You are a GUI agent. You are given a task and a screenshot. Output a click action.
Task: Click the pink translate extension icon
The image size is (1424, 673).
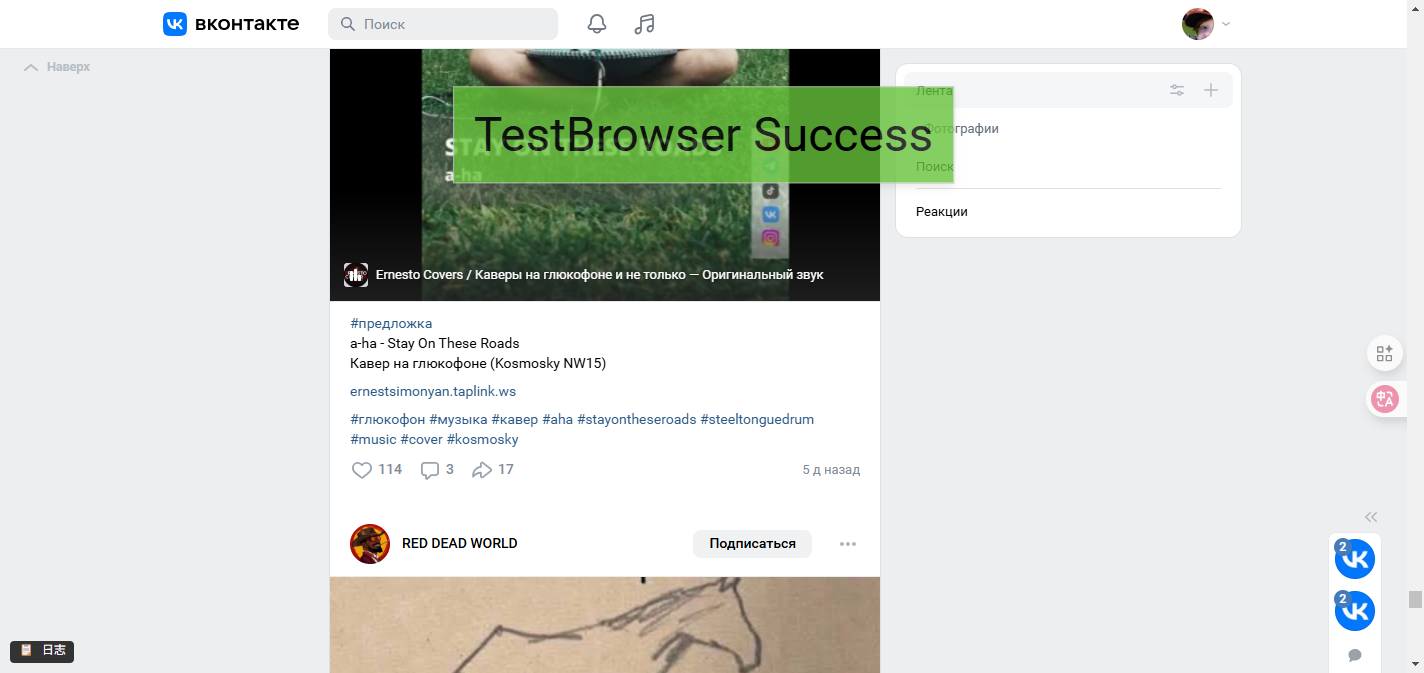pos(1384,400)
